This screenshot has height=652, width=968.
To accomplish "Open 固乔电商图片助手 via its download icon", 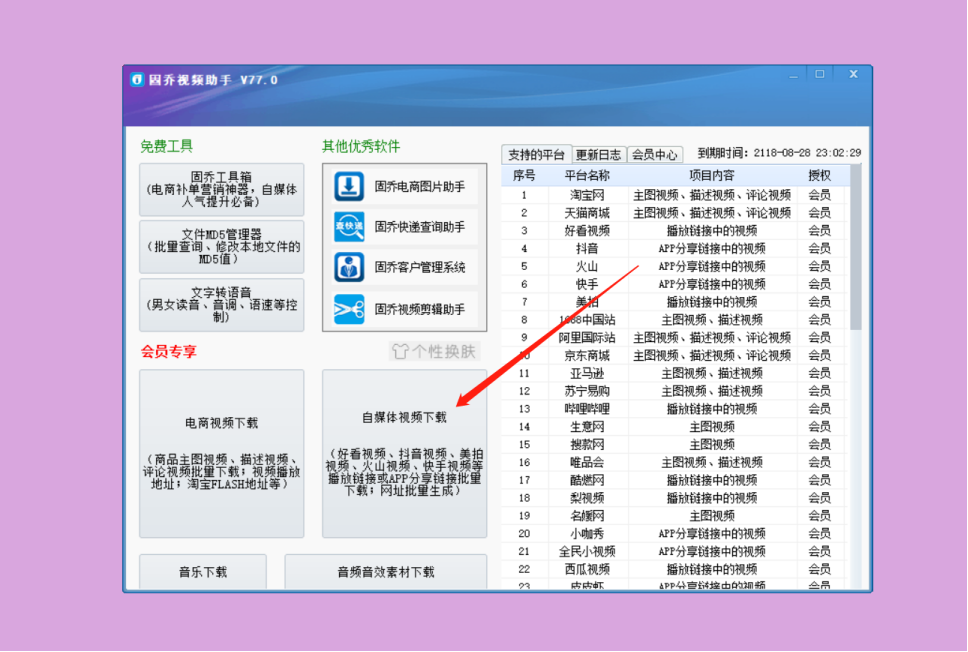I will coord(348,189).
